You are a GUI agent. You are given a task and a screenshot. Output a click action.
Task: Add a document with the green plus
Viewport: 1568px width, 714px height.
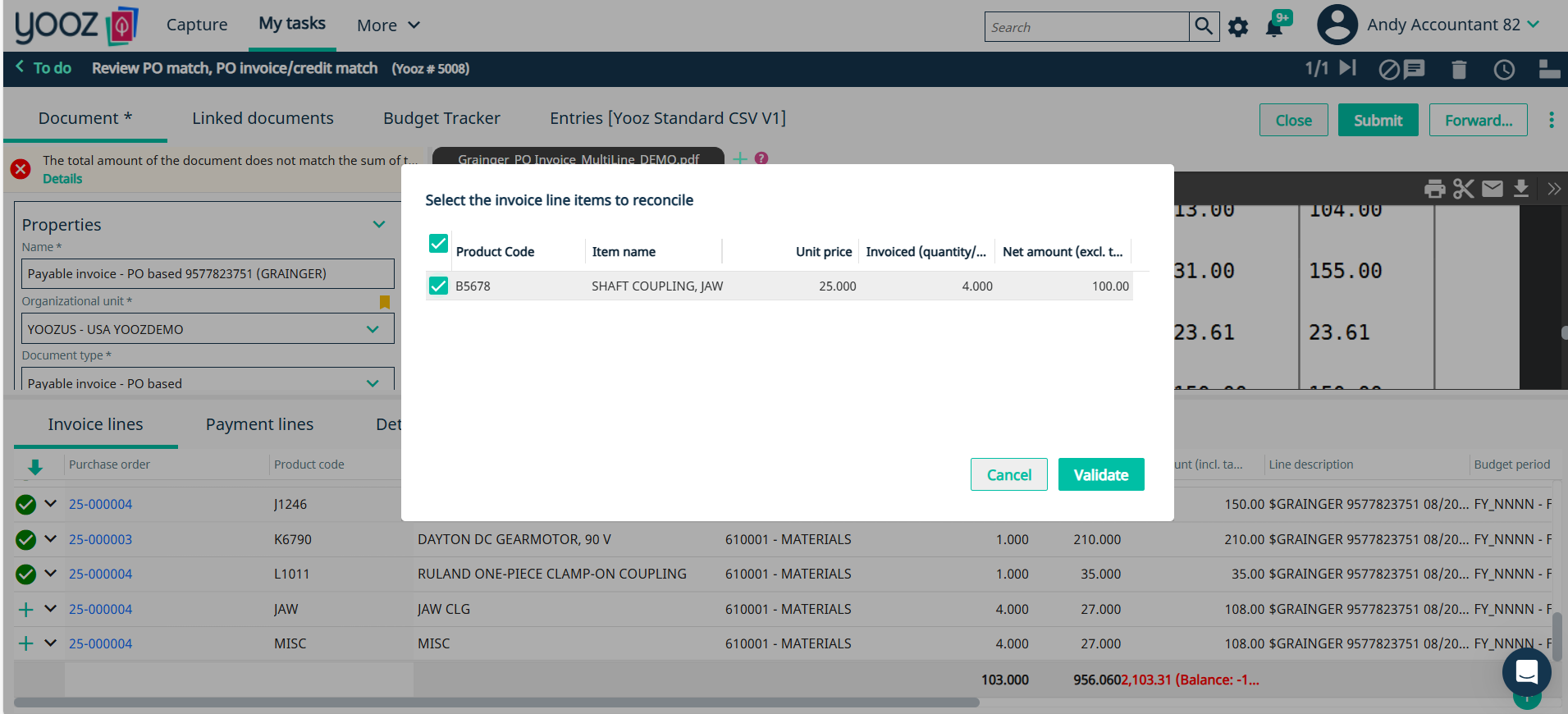740,158
